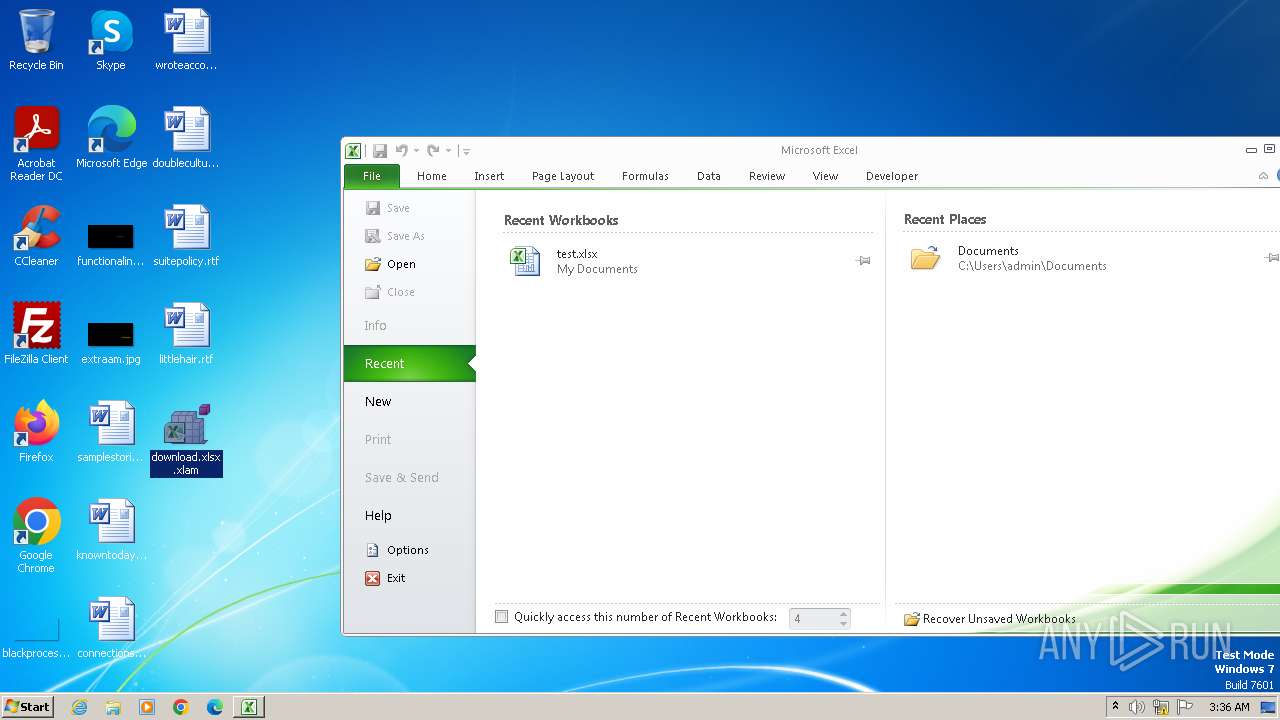This screenshot has width=1280, height=720.
Task: Increase recent workbooks count with up arrow
Action: point(844,614)
